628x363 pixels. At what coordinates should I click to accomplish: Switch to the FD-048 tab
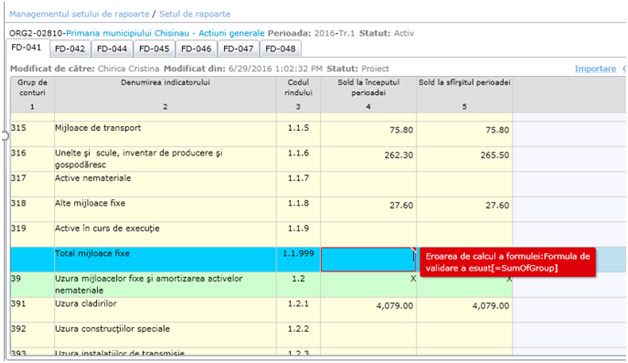[280, 49]
